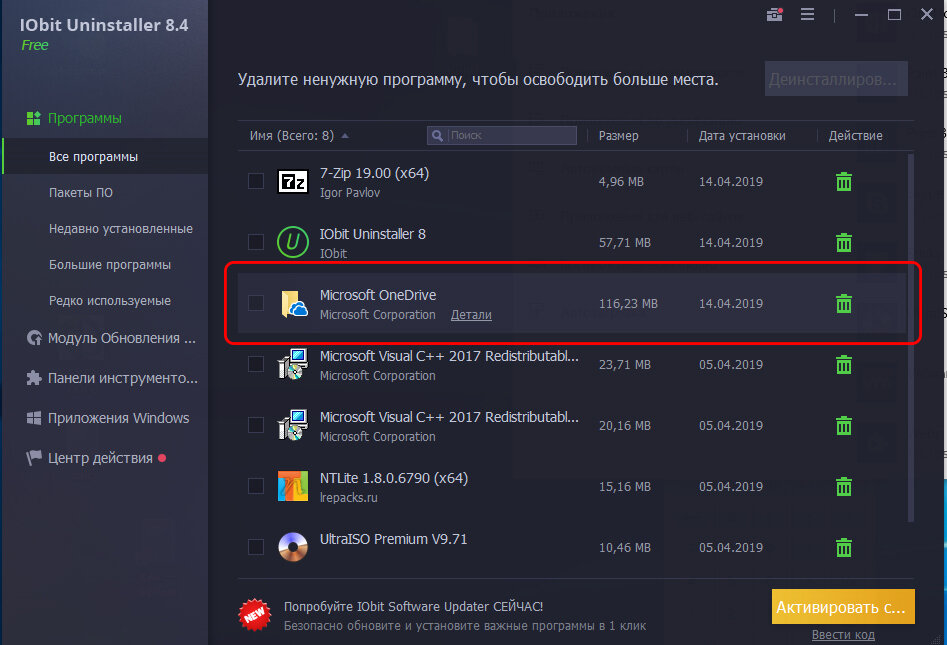The width and height of the screenshot is (947, 645).
Task: Tick checkbox of Visual C++ 20,16 MB
Action: point(255,425)
